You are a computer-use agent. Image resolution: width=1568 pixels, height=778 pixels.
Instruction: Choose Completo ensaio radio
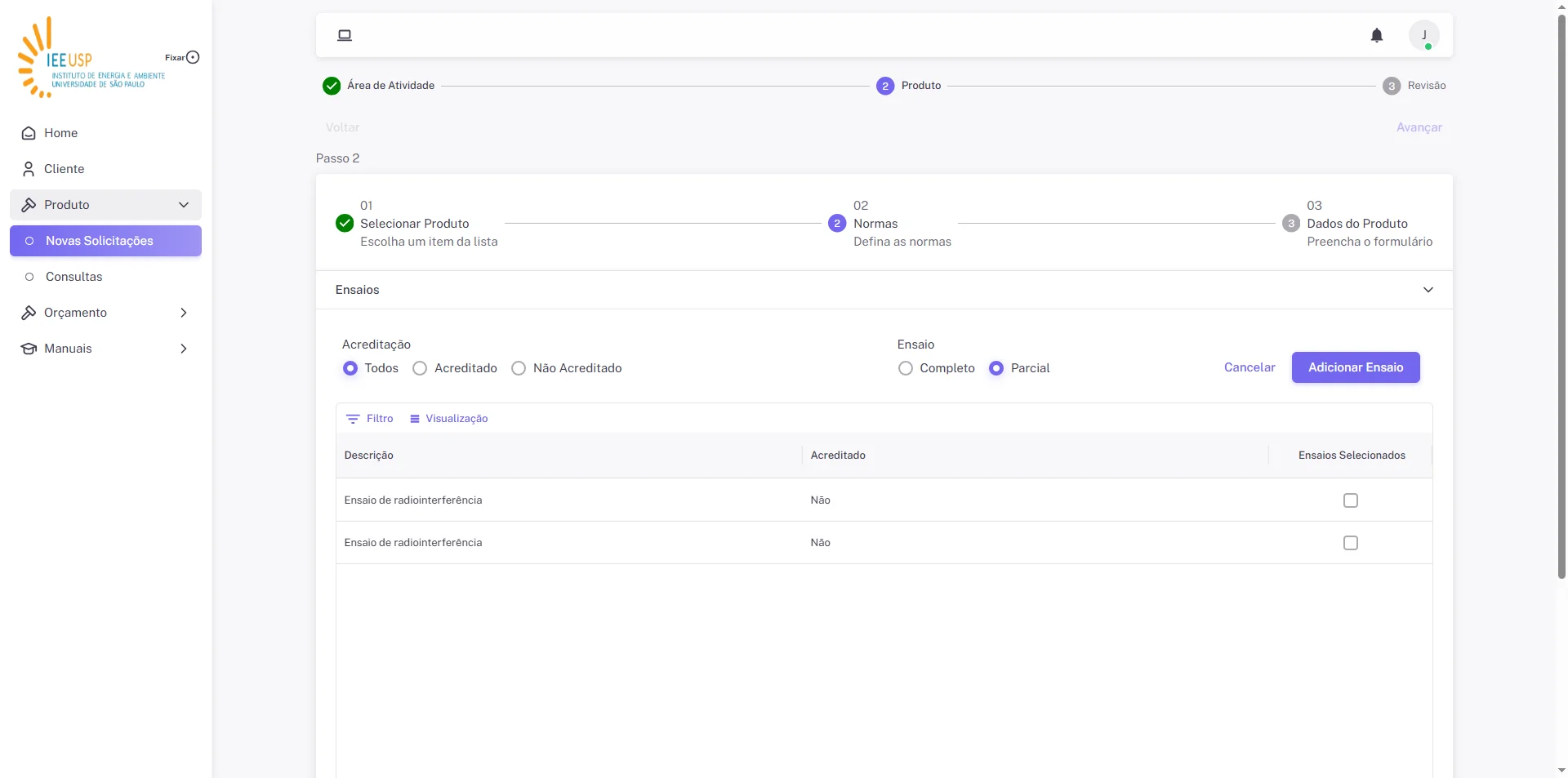point(906,368)
